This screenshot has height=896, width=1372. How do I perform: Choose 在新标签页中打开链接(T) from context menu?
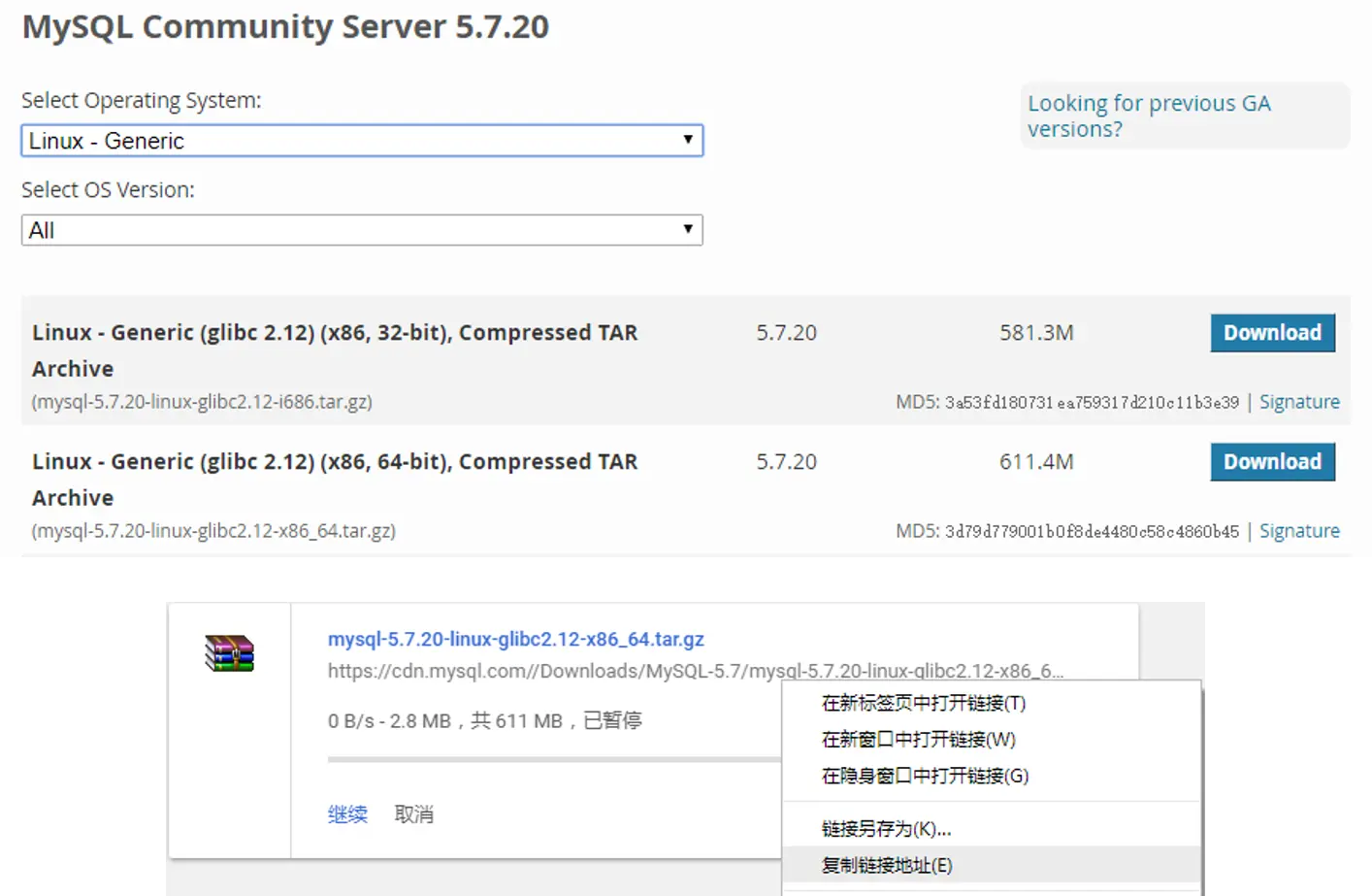click(x=992, y=703)
